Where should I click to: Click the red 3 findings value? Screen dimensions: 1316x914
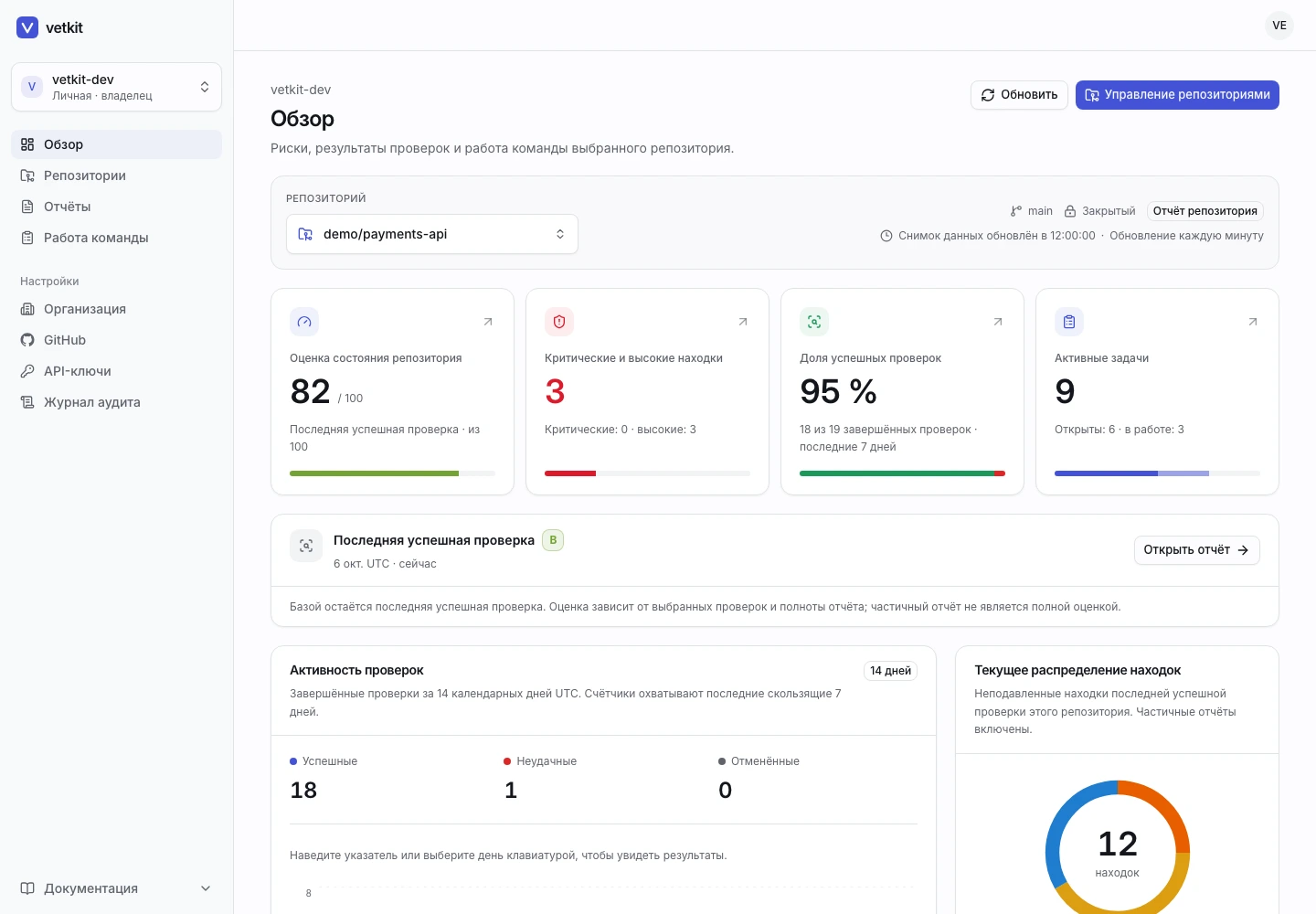point(555,392)
